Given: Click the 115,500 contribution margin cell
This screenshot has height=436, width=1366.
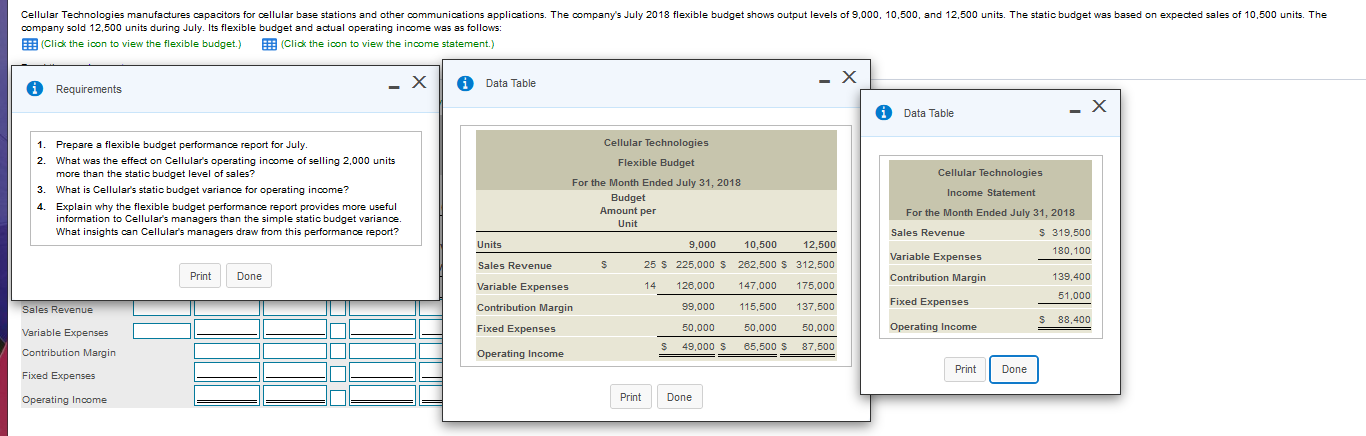Looking at the screenshot, I should pos(757,307).
